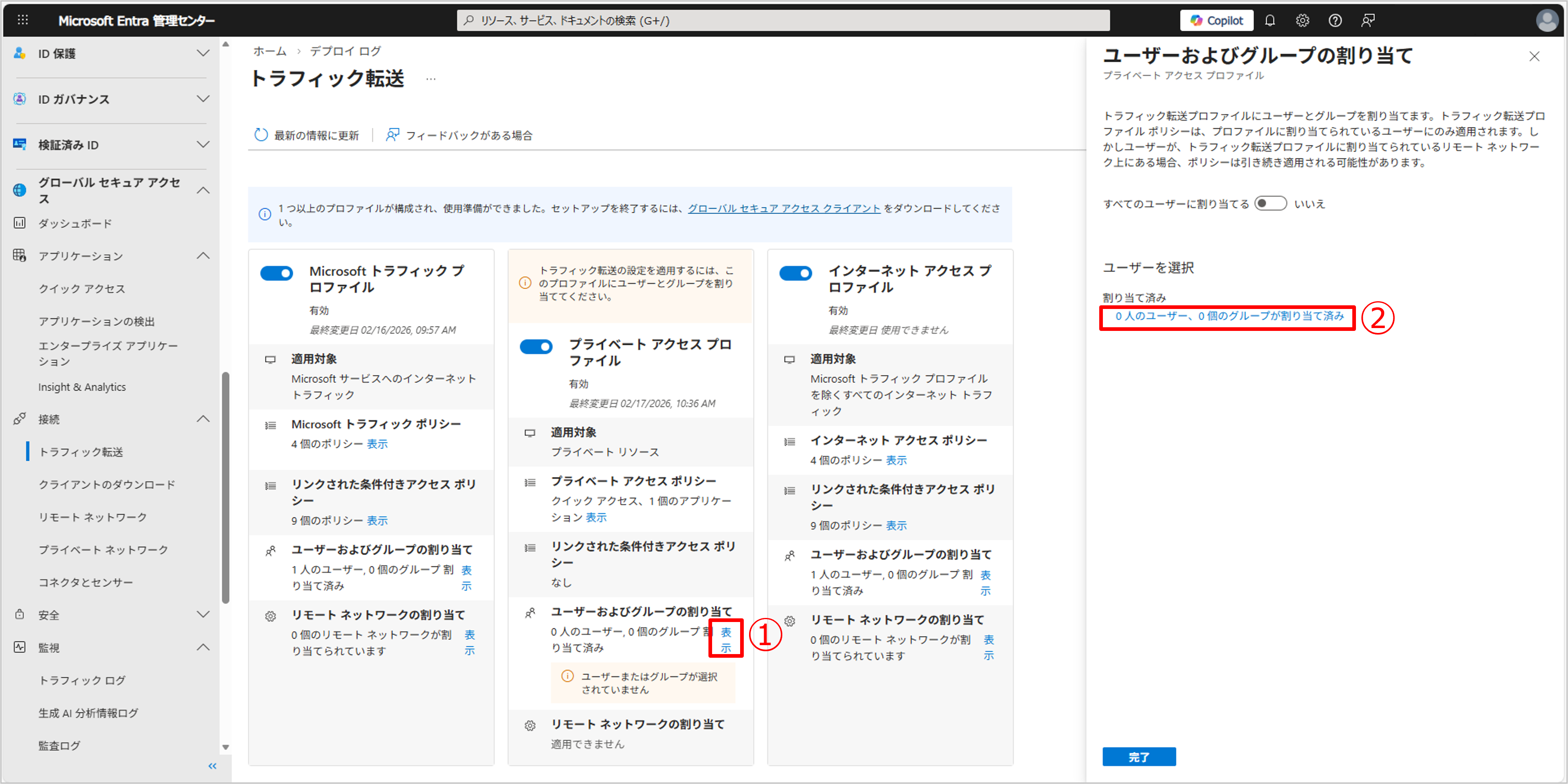Expand the ID 保護 section
Viewport: 1568px width, 784px height.
coord(203,54)
